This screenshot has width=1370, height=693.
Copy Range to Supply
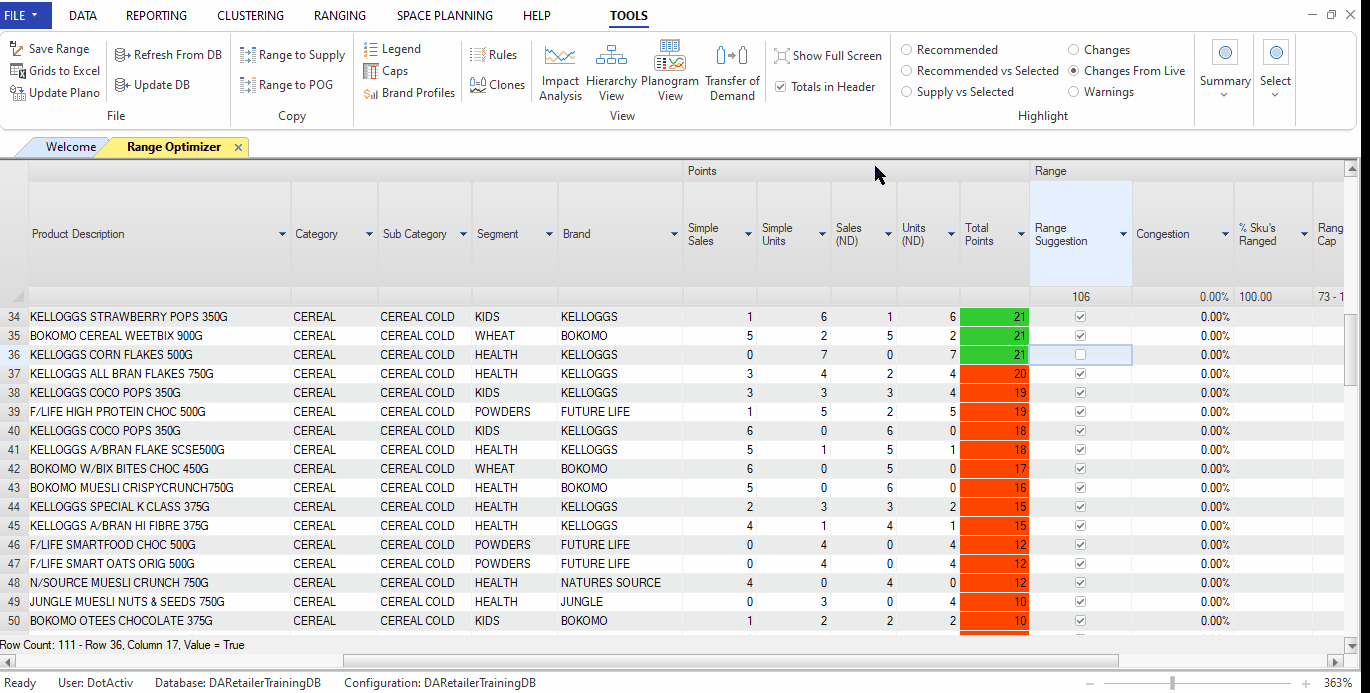292,55
